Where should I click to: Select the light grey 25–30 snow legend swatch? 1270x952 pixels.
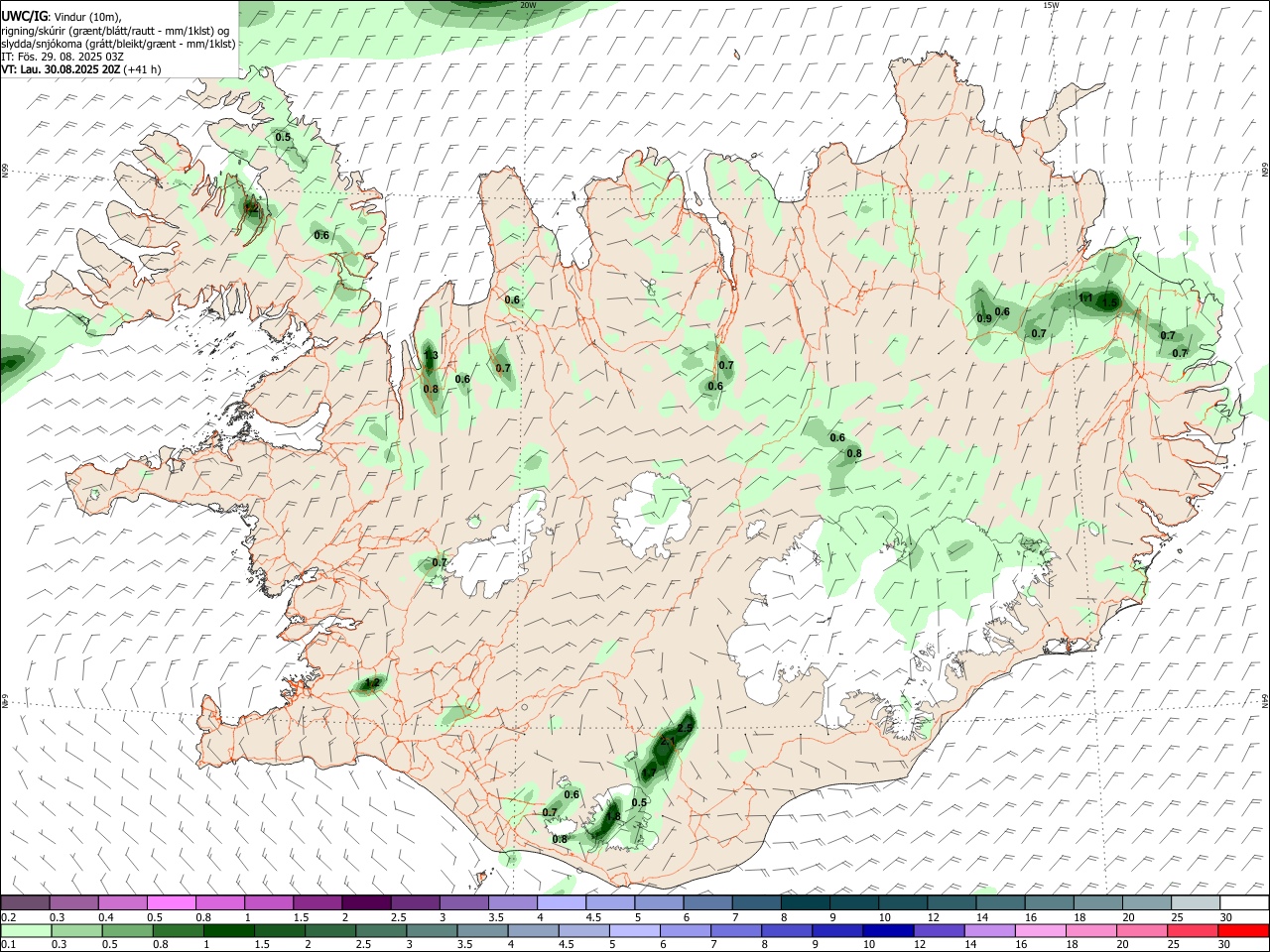[x=1195, y=902]
